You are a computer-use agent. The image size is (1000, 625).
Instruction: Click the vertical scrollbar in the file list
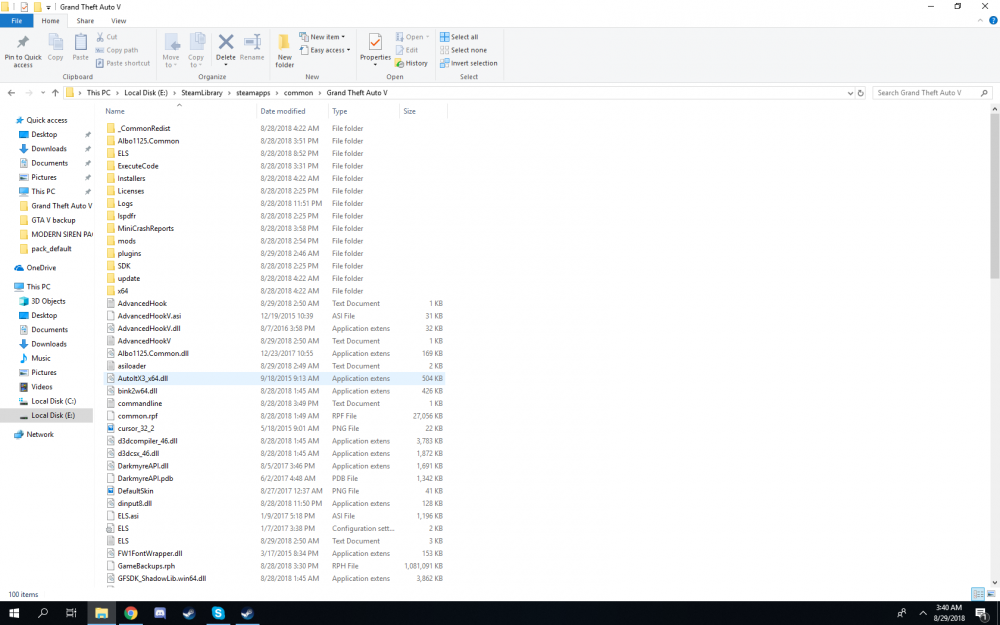[994, 200]
